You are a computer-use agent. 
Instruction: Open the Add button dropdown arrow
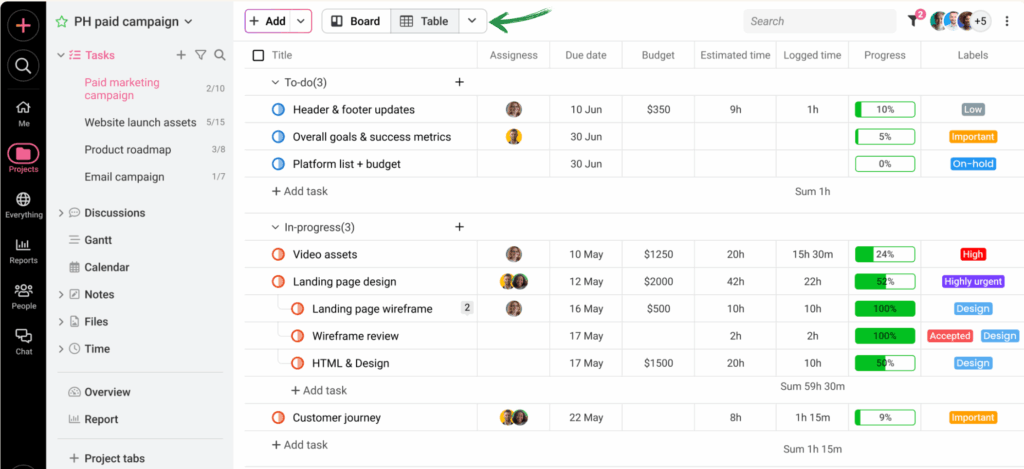point(300,21)
